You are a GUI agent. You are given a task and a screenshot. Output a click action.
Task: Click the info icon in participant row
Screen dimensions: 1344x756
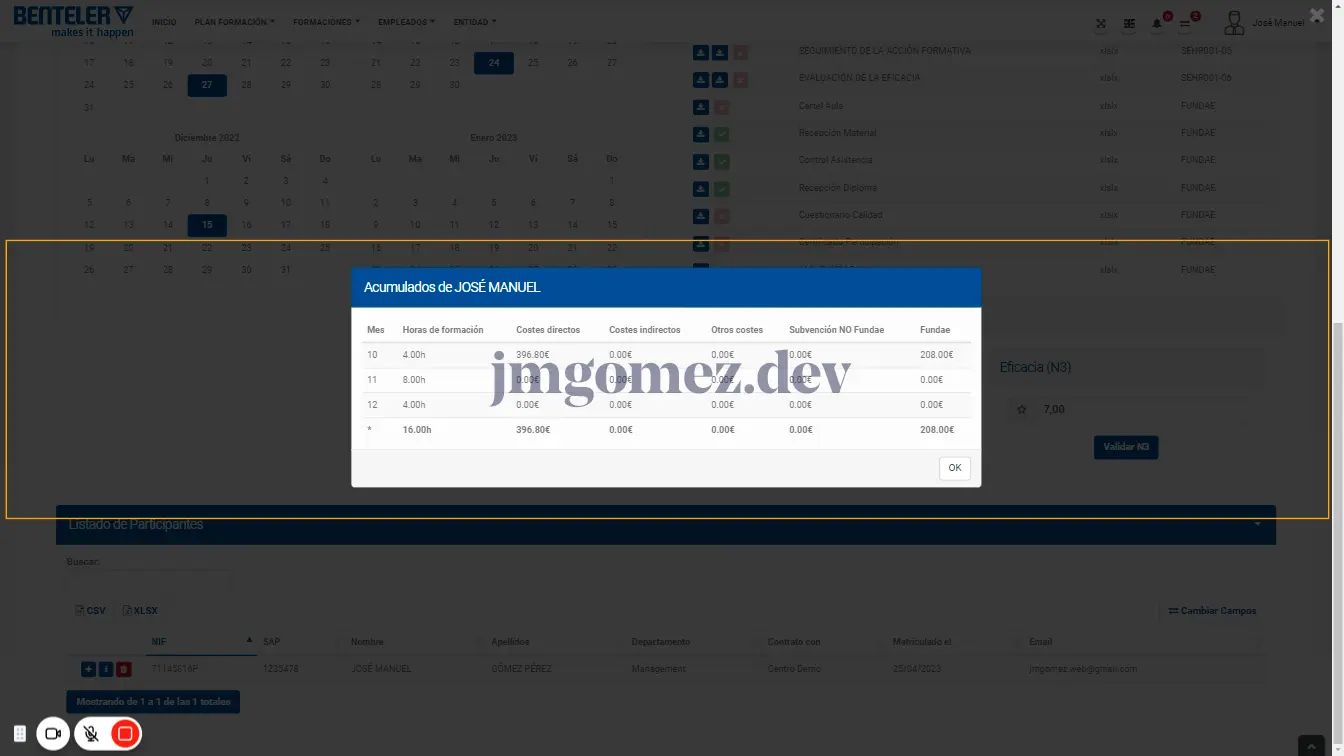pyautogui.click(x=106, y=669)
